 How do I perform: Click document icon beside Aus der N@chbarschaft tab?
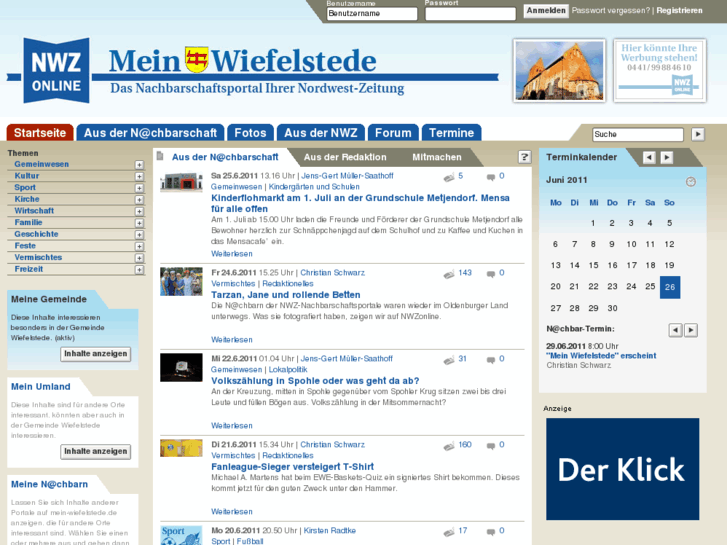(160, 156)
